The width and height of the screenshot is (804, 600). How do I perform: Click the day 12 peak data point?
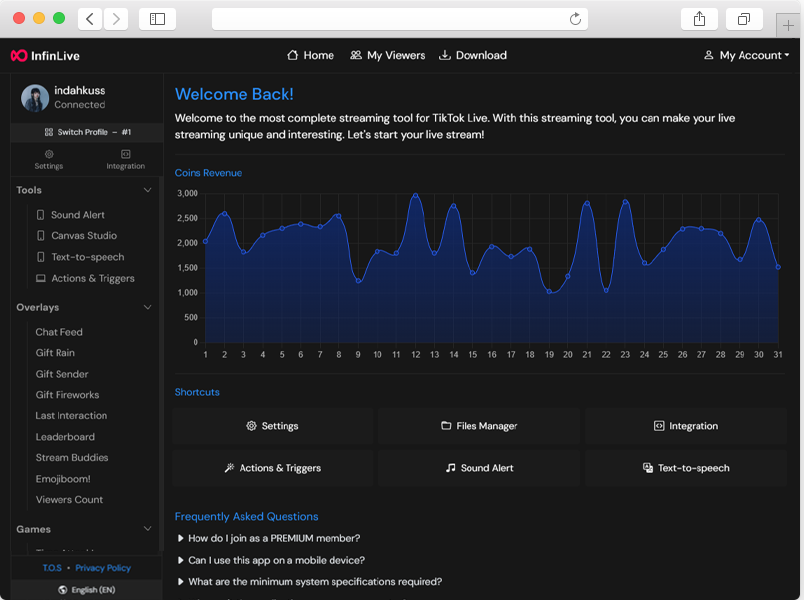[415, 196]
